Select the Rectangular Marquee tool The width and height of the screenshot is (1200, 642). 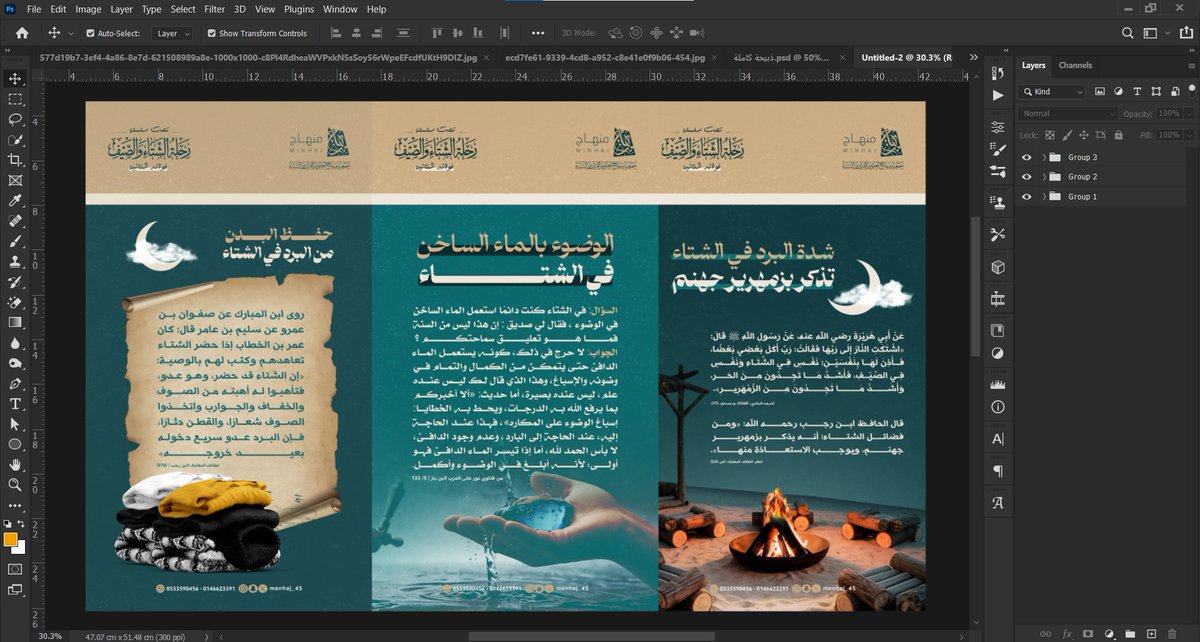(15, 99)
